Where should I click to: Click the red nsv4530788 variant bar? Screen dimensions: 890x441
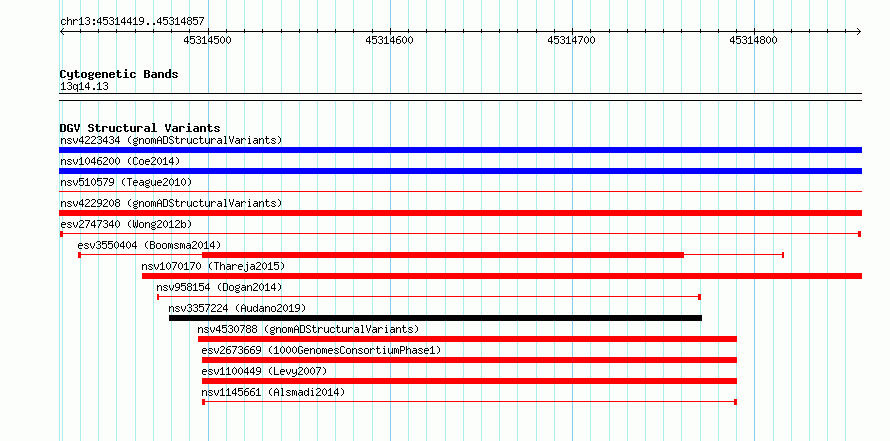pyautogui.click(x=467, y=339)
